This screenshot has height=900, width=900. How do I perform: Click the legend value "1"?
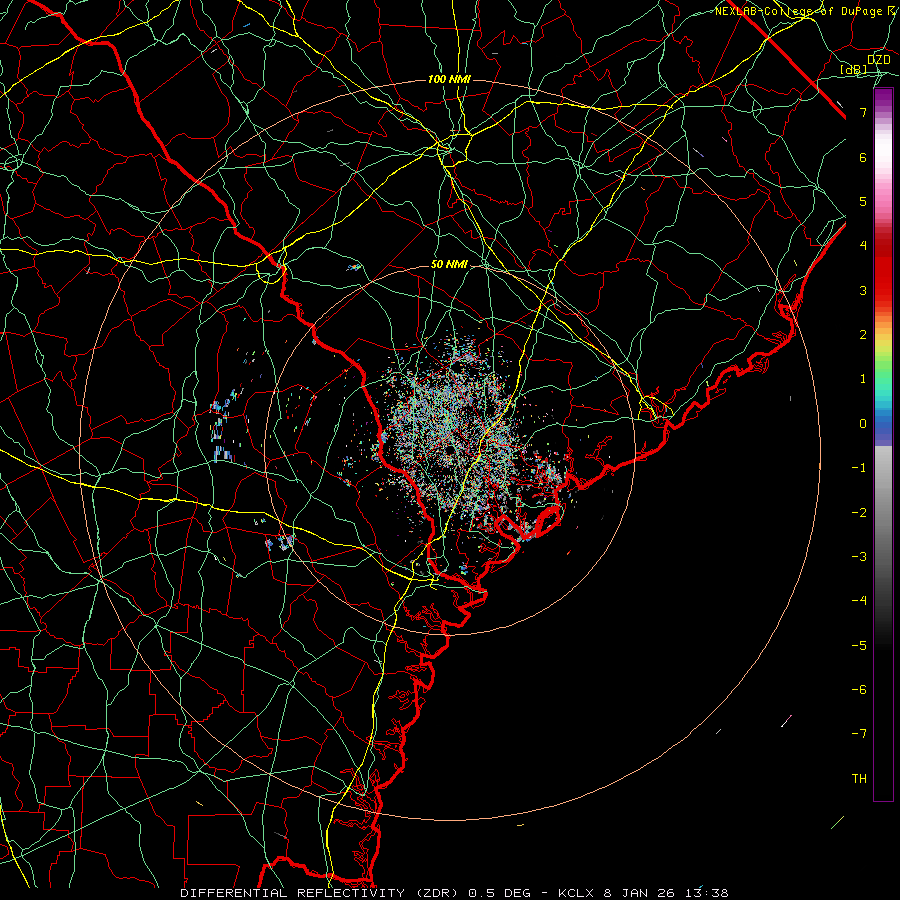[863, 379]
